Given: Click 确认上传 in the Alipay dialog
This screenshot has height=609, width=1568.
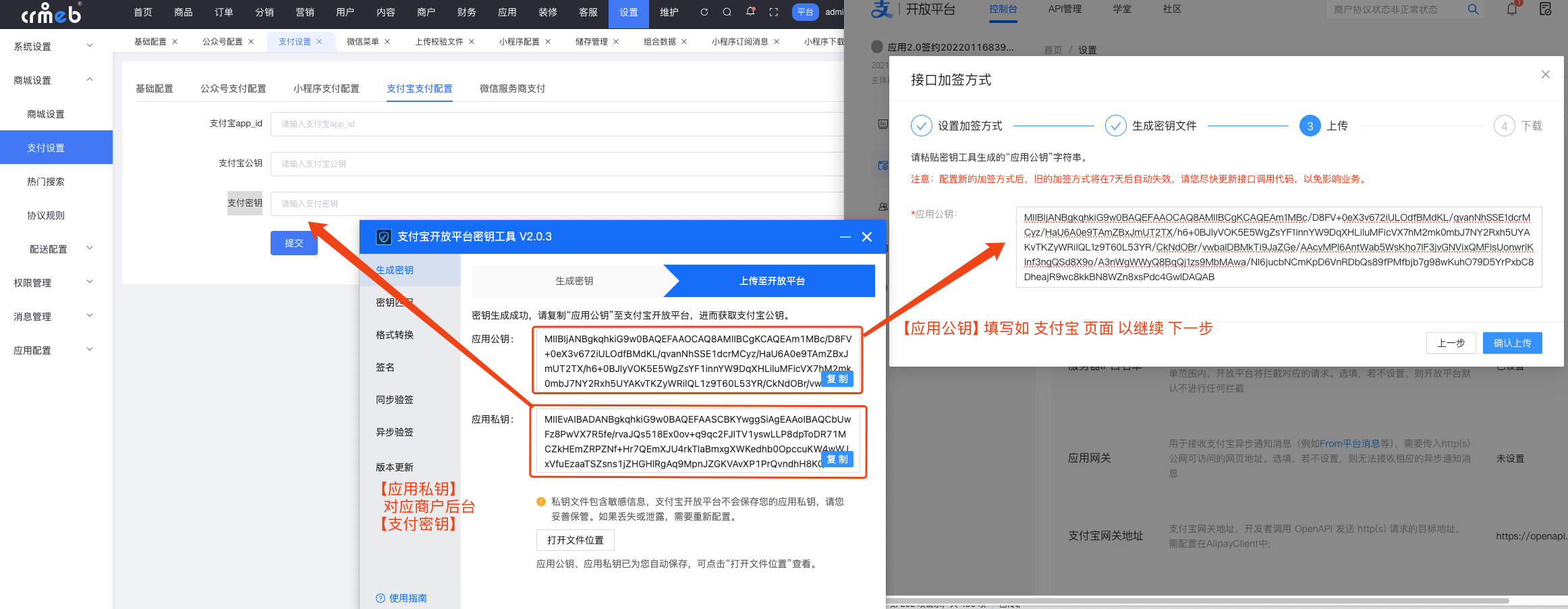Looking at the screenshot, I should (x=1513, y=343).
